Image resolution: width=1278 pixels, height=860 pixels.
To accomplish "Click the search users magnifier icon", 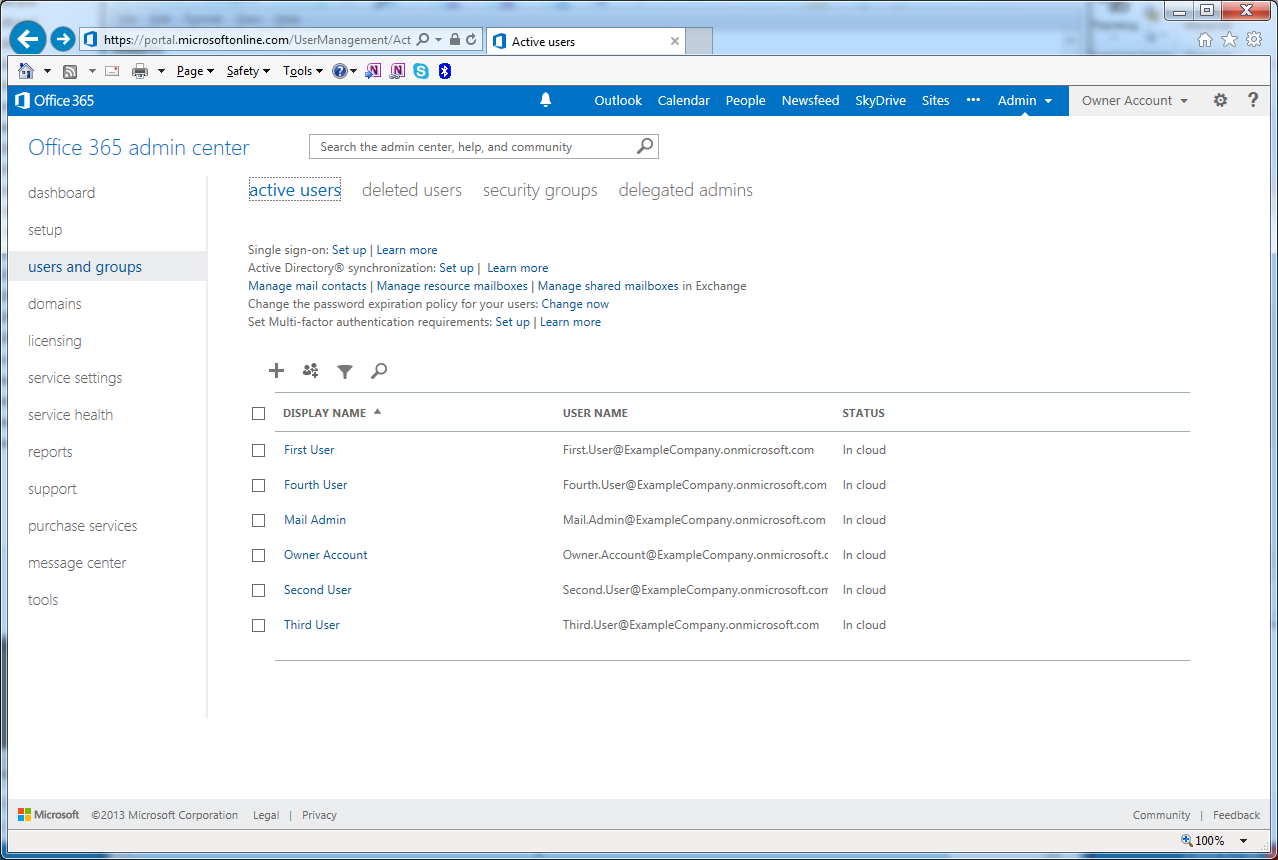I will (x=379, y=371).
